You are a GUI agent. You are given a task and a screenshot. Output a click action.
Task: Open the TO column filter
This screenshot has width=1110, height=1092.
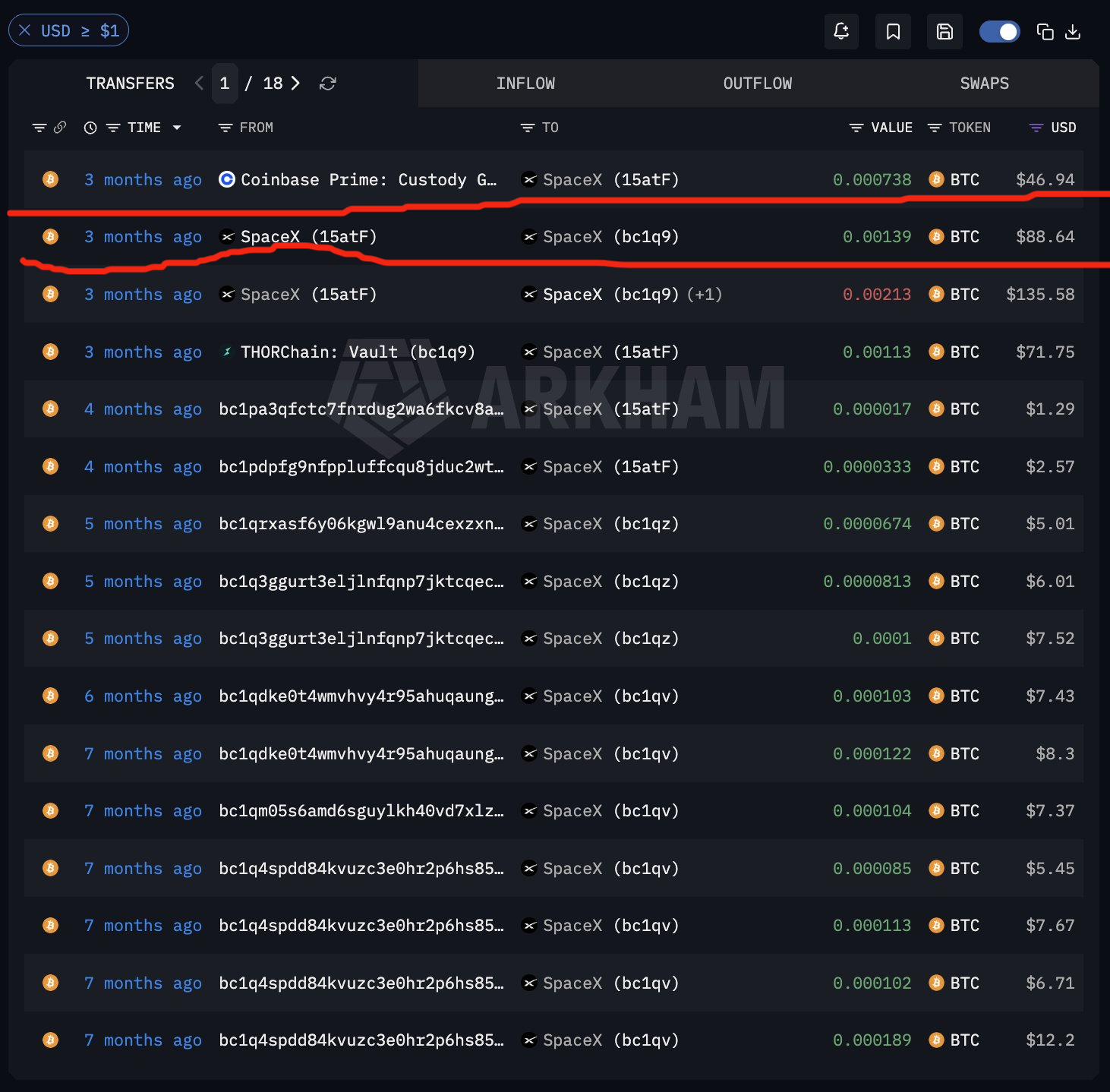(528, 128)
